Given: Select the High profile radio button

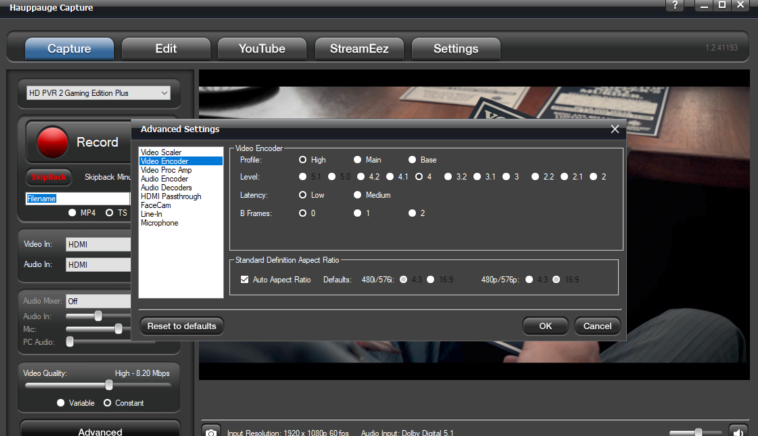Looking at the screenshot, I should click(x=303, y=159).
